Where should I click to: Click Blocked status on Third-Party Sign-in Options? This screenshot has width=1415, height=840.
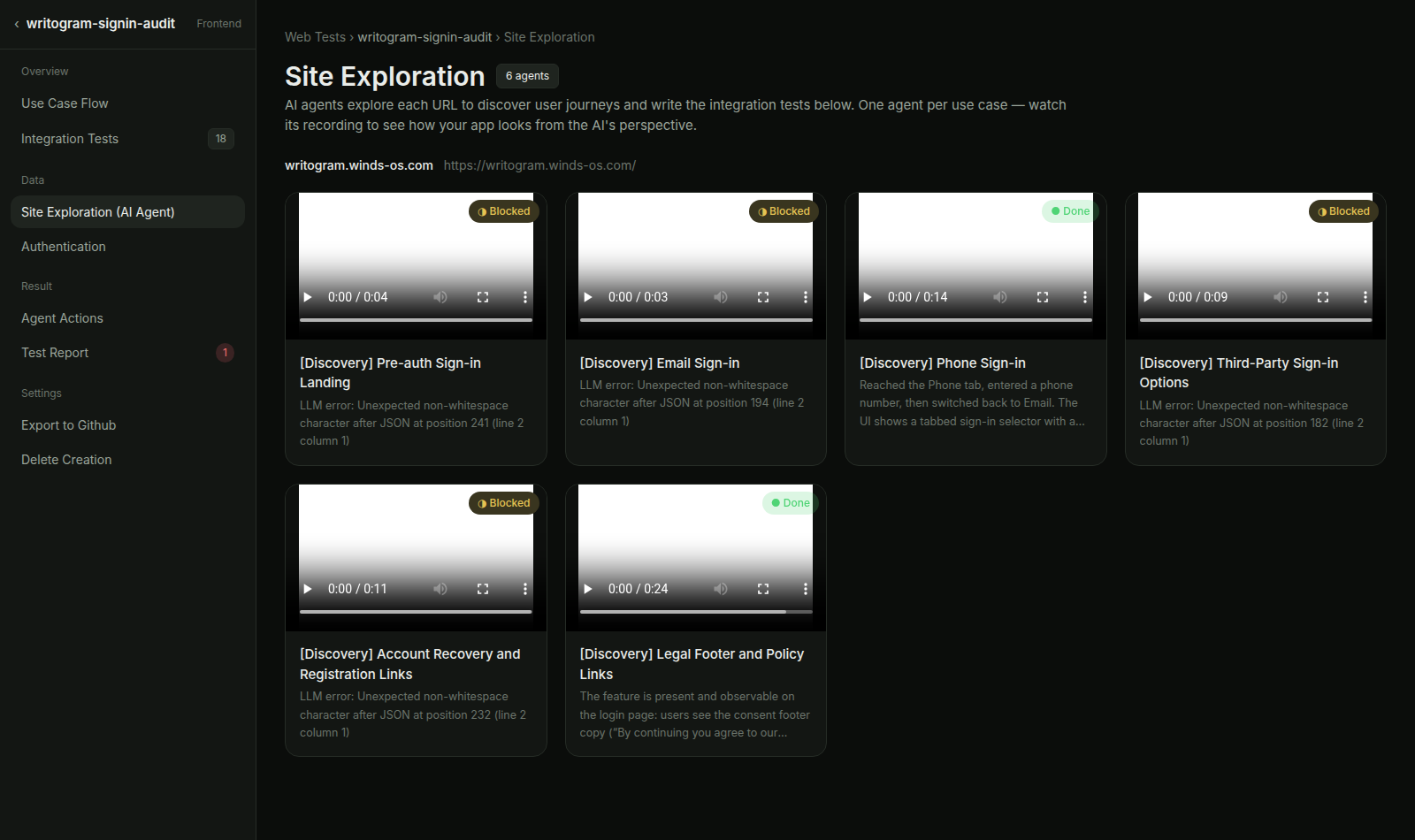tap(1344, 211)
